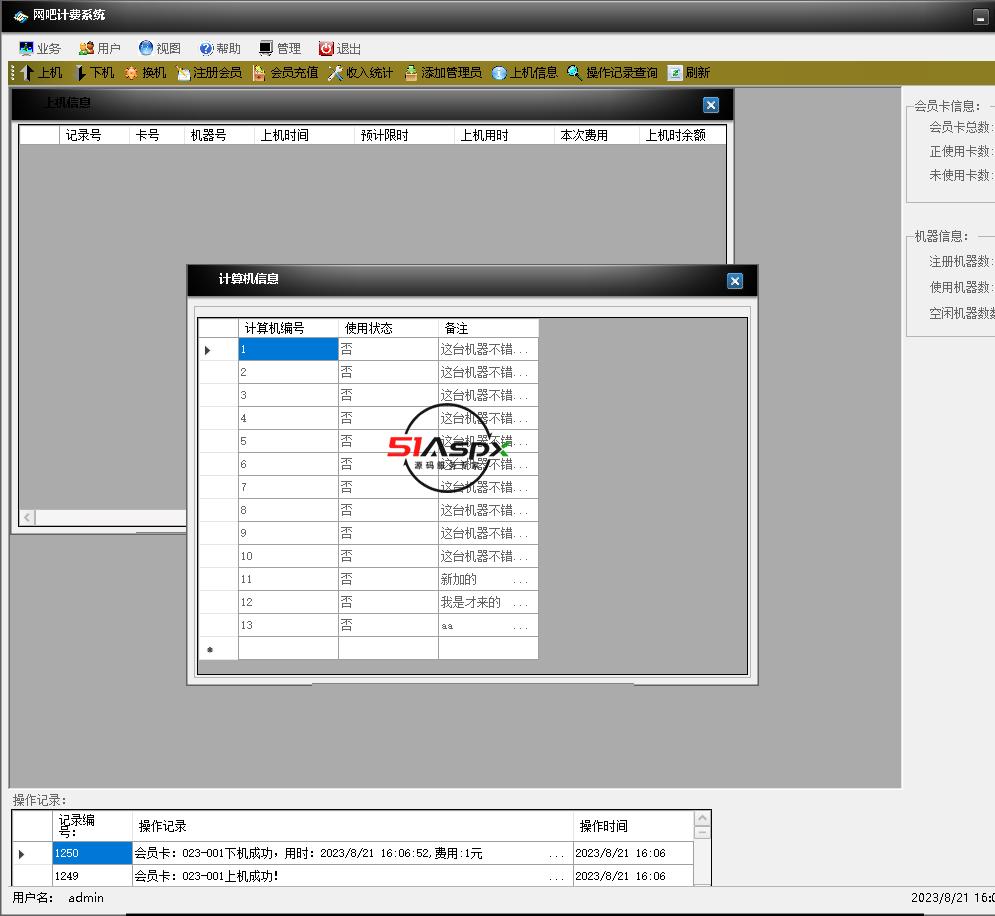Select computer number 13 cell
Viewport: 995px width, 916px height.
[x=288, y=626]
